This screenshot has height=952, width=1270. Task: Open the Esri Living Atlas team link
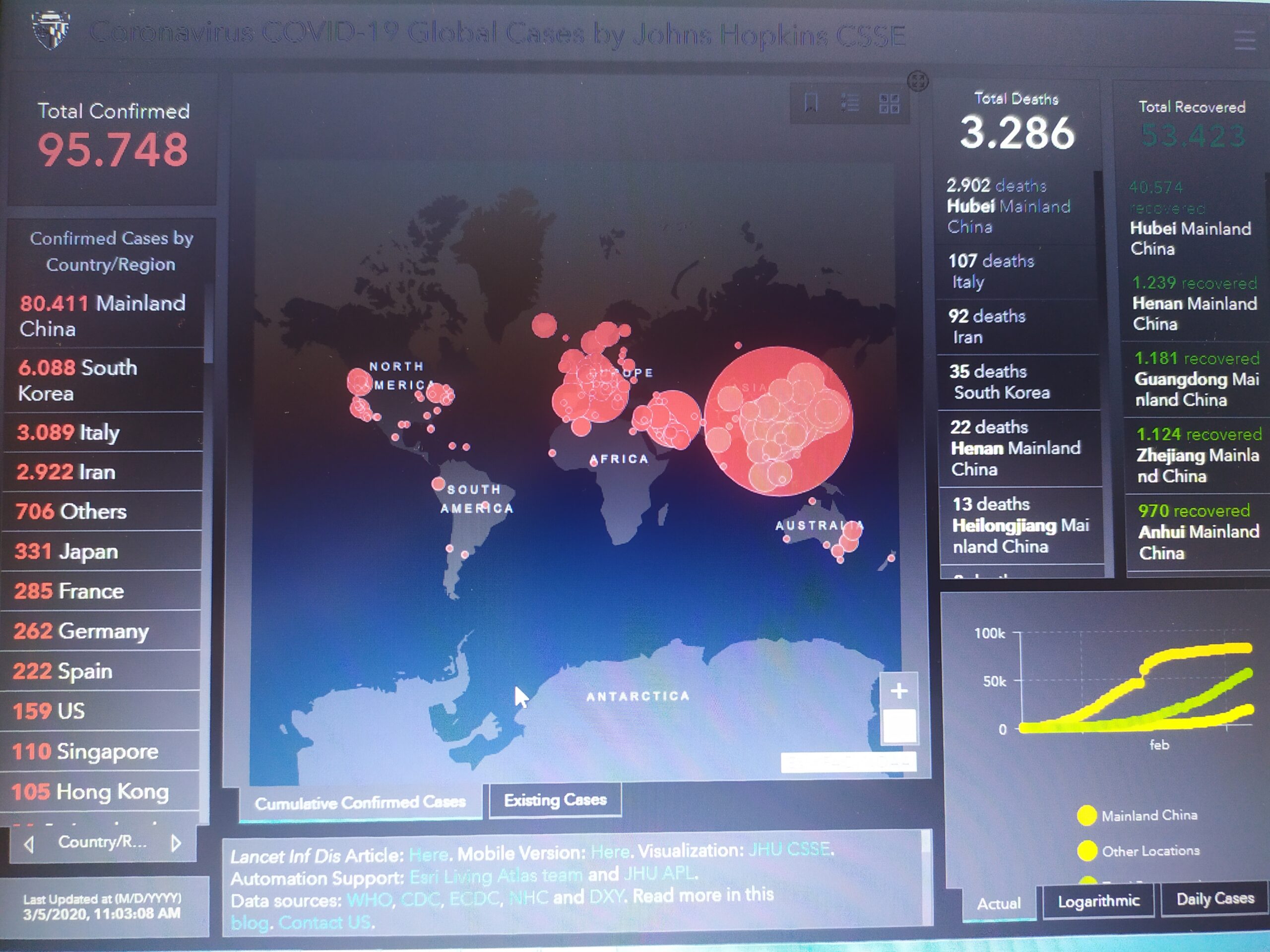pos(496,876)
